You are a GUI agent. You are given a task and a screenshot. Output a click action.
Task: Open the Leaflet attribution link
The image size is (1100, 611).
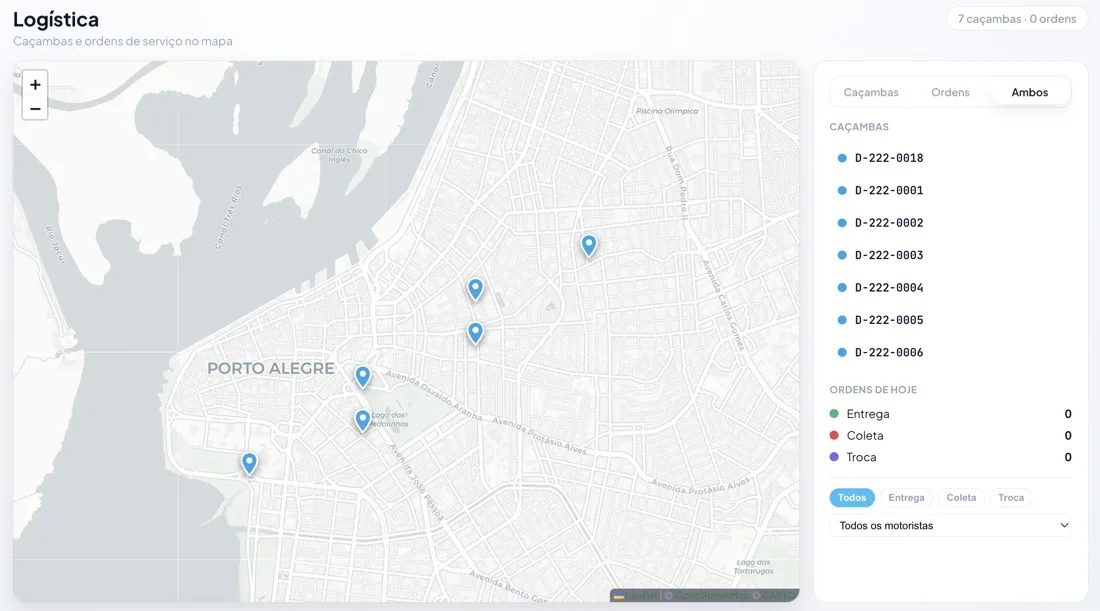635,596
